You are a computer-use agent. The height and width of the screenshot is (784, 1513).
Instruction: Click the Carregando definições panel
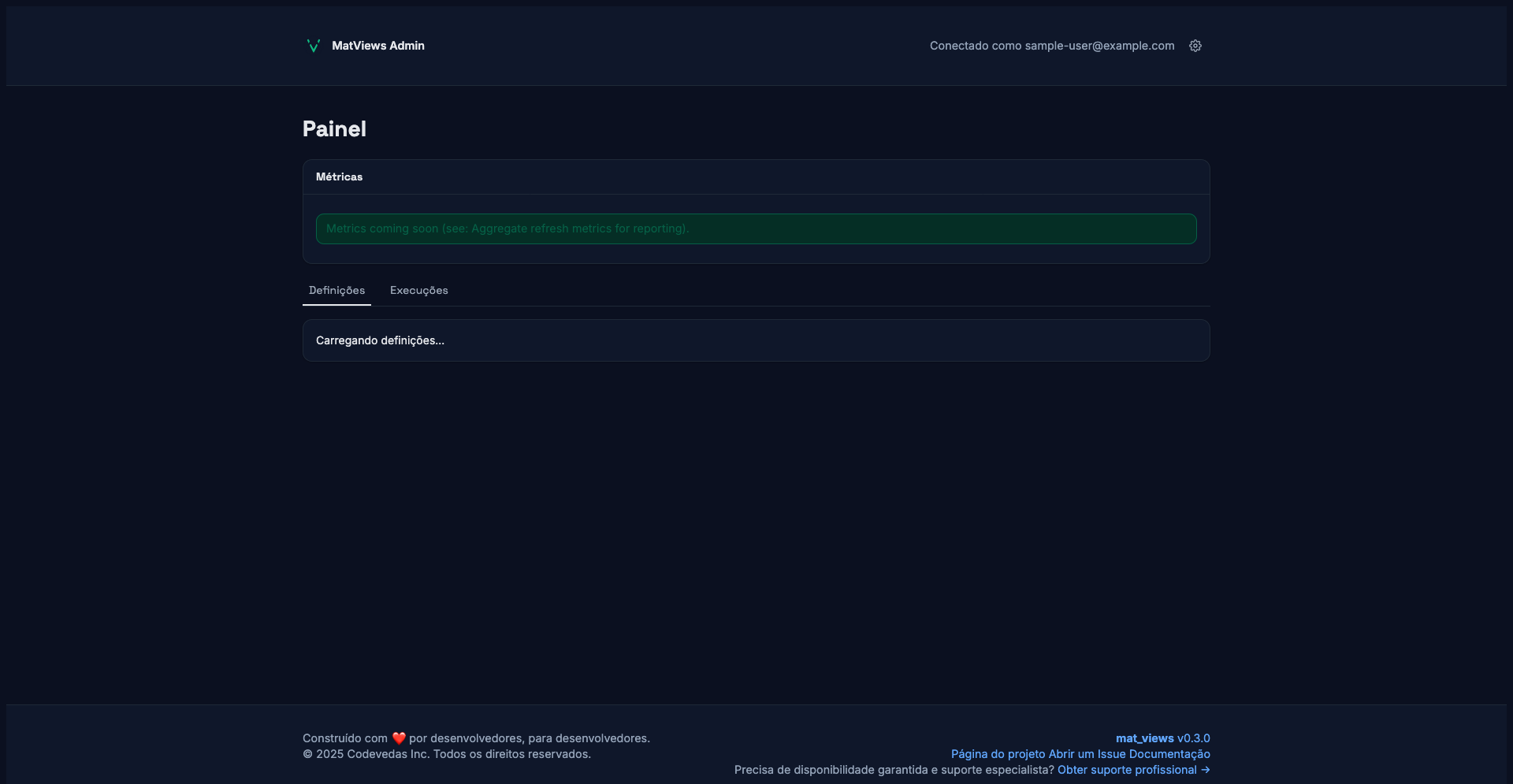click(x=756, y=340)
